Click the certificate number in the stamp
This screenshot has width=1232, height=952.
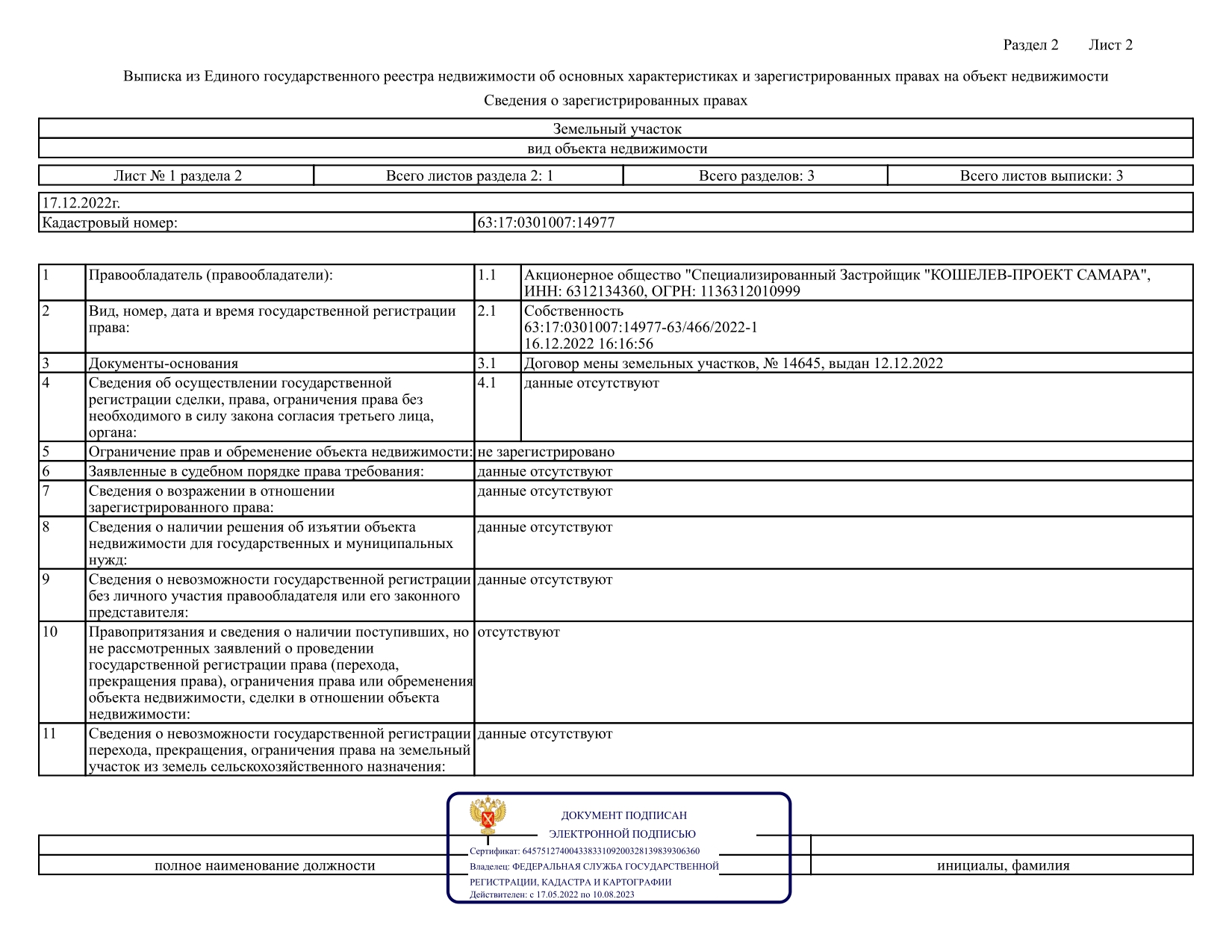click(610, 851)
